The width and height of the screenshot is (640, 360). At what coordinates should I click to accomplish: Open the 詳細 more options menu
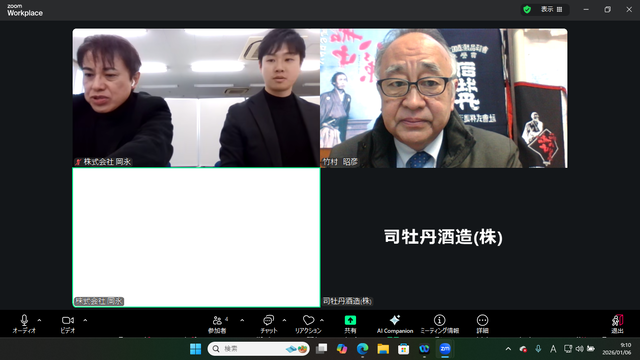(482, 324)
